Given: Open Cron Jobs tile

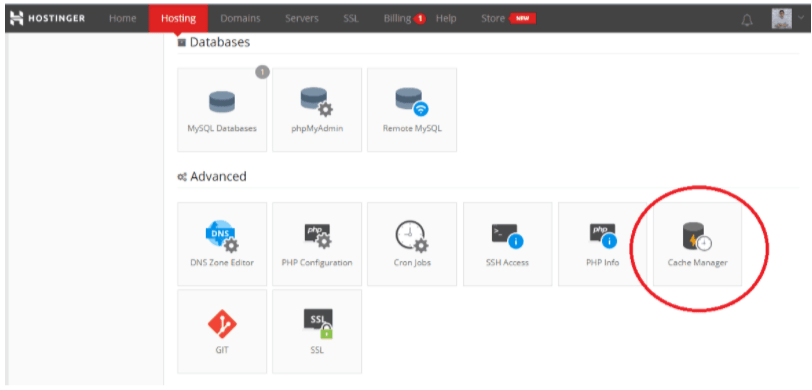Looking at the screenshot, I should (x=412, y=244).
